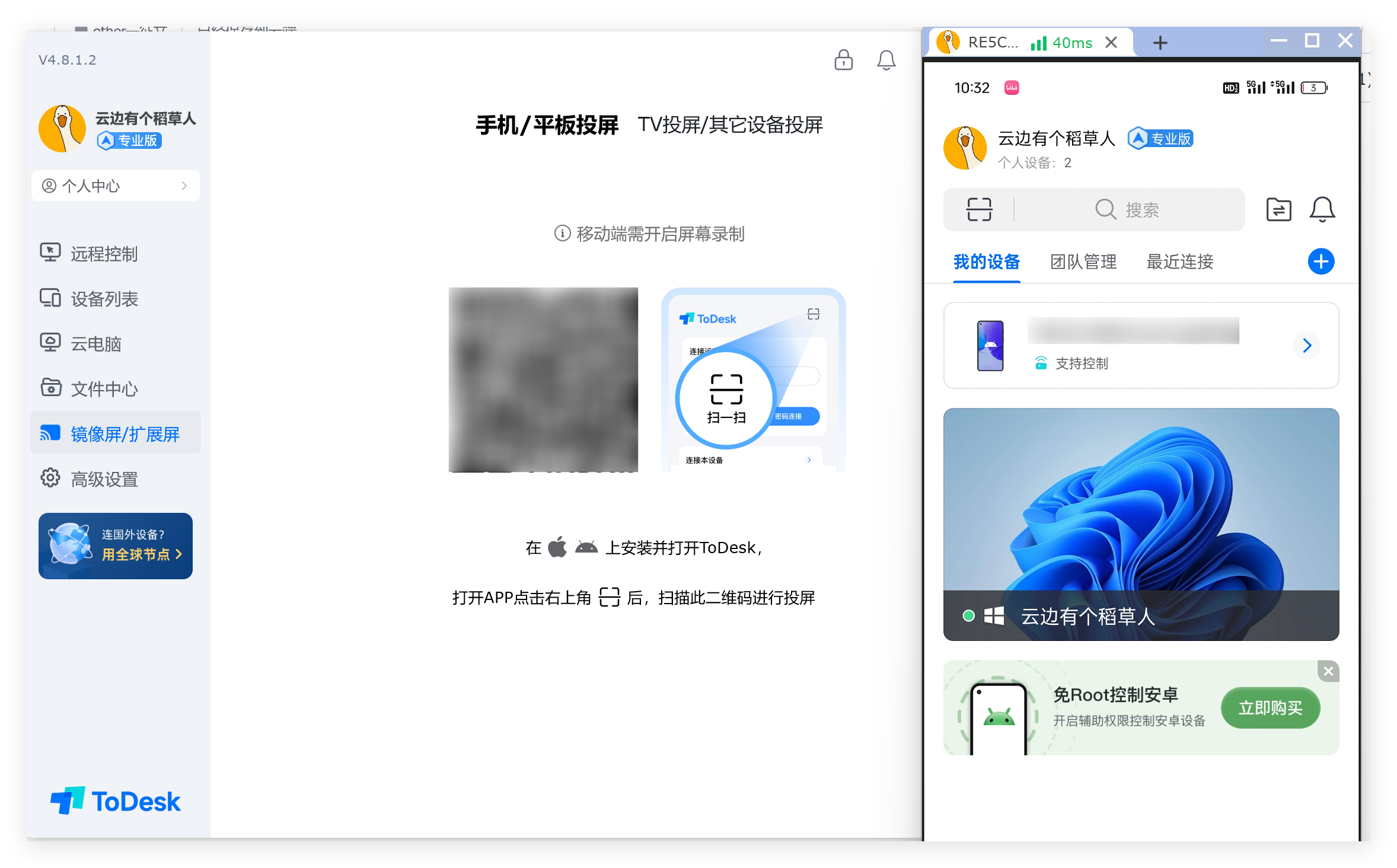Click the lock icon in ToDesk header
This screenshot has height=868, width=1397.
[843, 60]
